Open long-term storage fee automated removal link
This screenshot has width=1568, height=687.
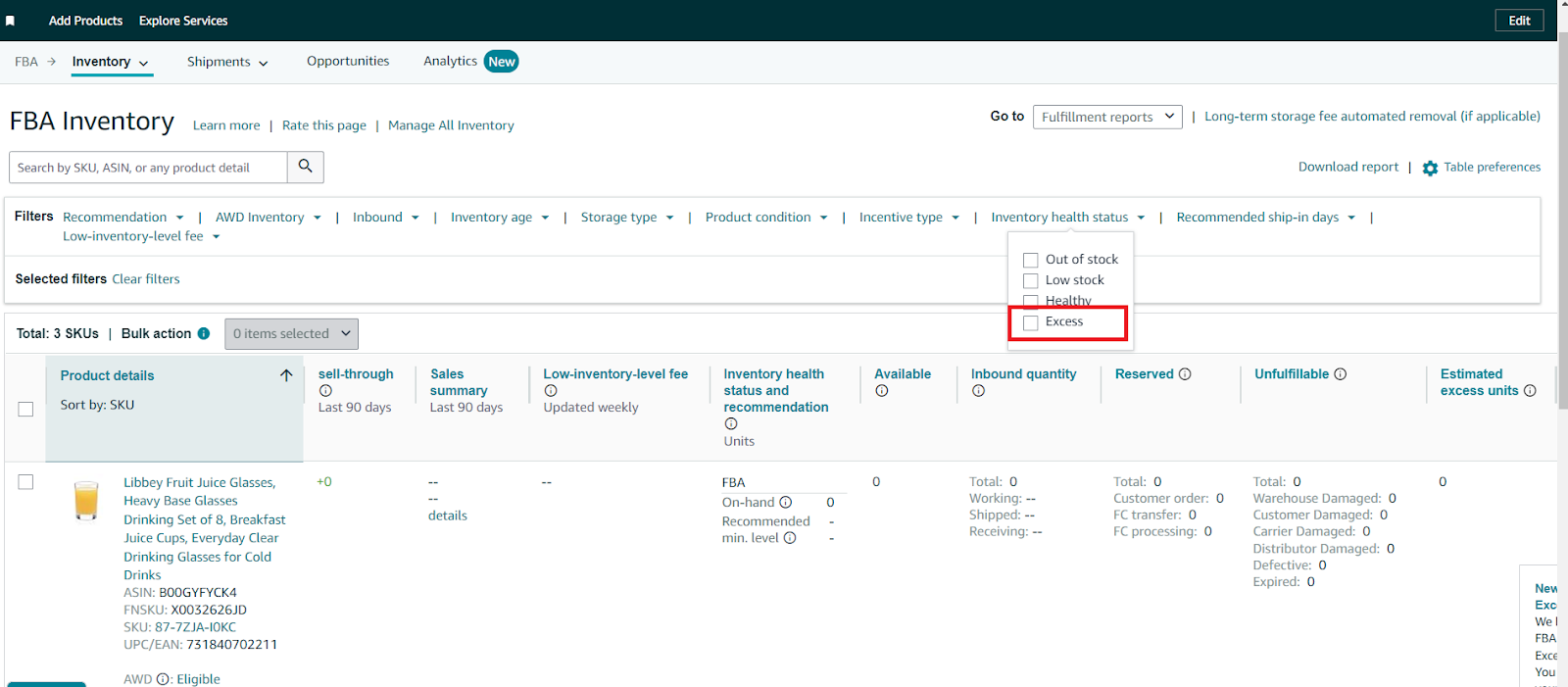tap(1372, 117)
